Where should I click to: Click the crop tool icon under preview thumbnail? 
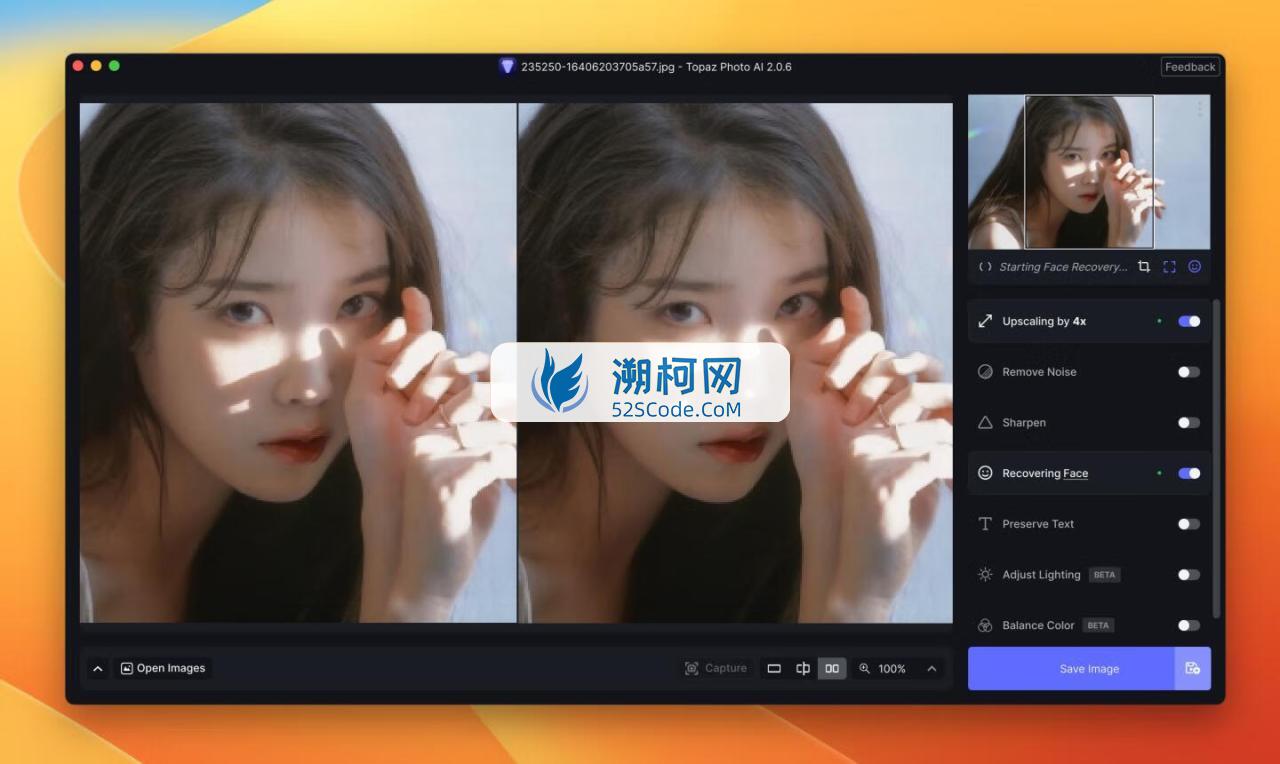[1143, 267]
